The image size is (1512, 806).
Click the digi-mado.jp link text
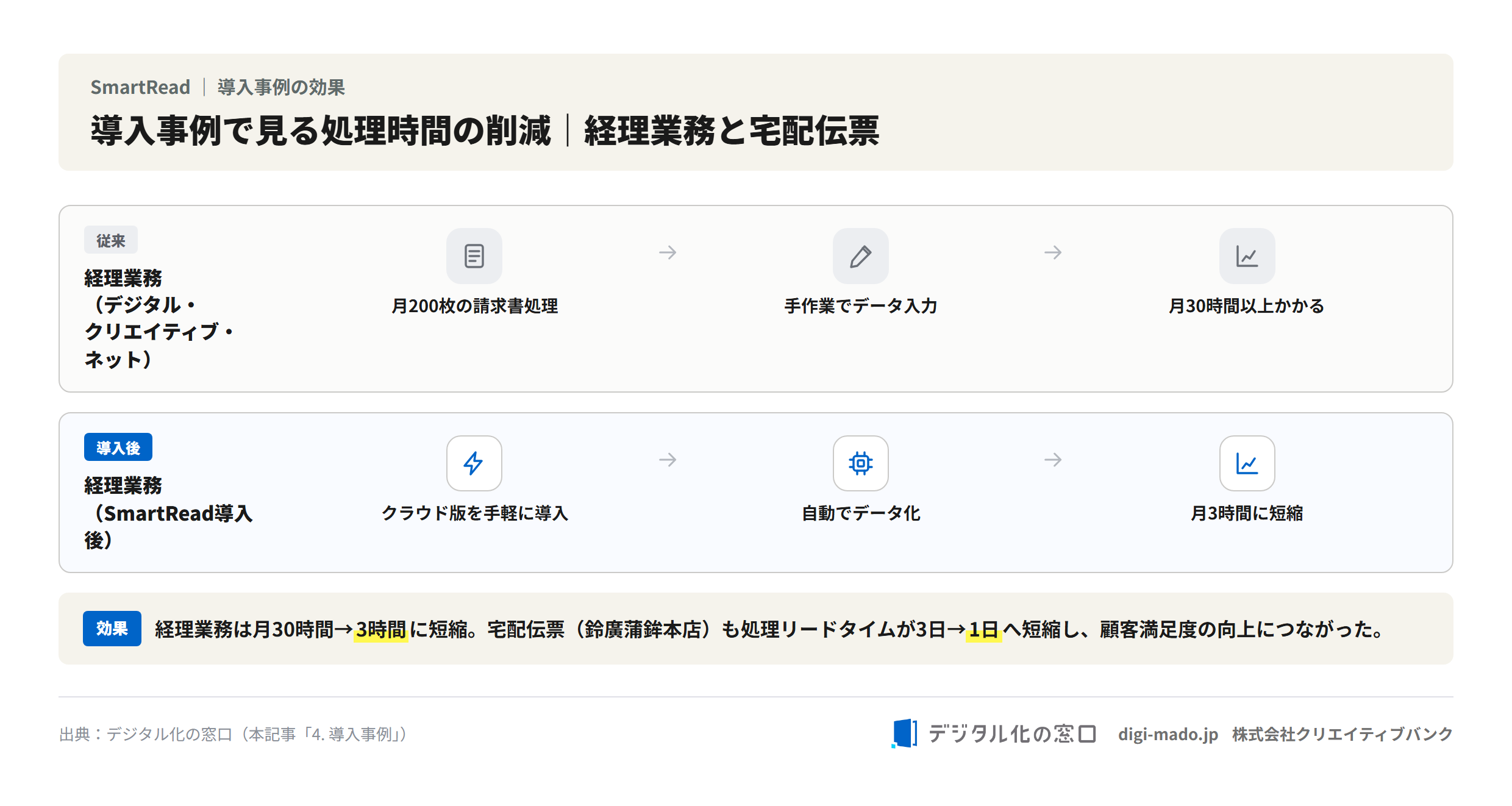(x=1168, y=734)
